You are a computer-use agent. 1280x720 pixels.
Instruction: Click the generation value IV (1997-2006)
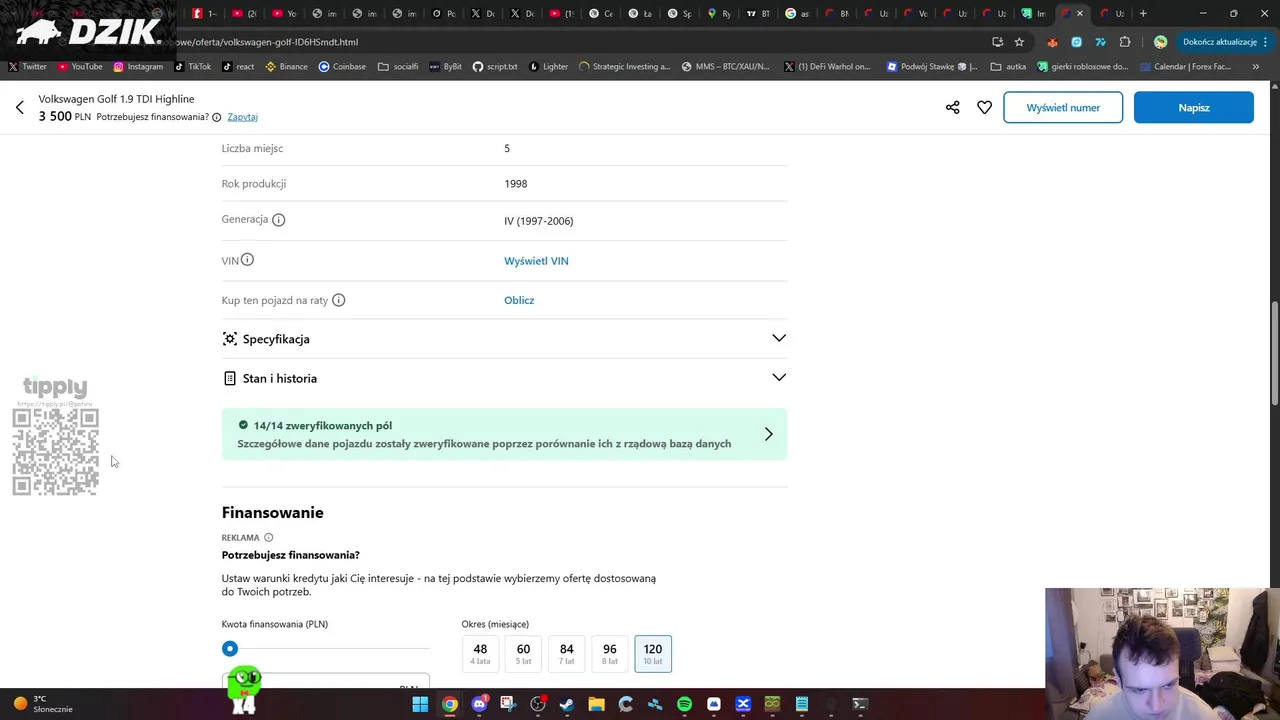(539, 221)
